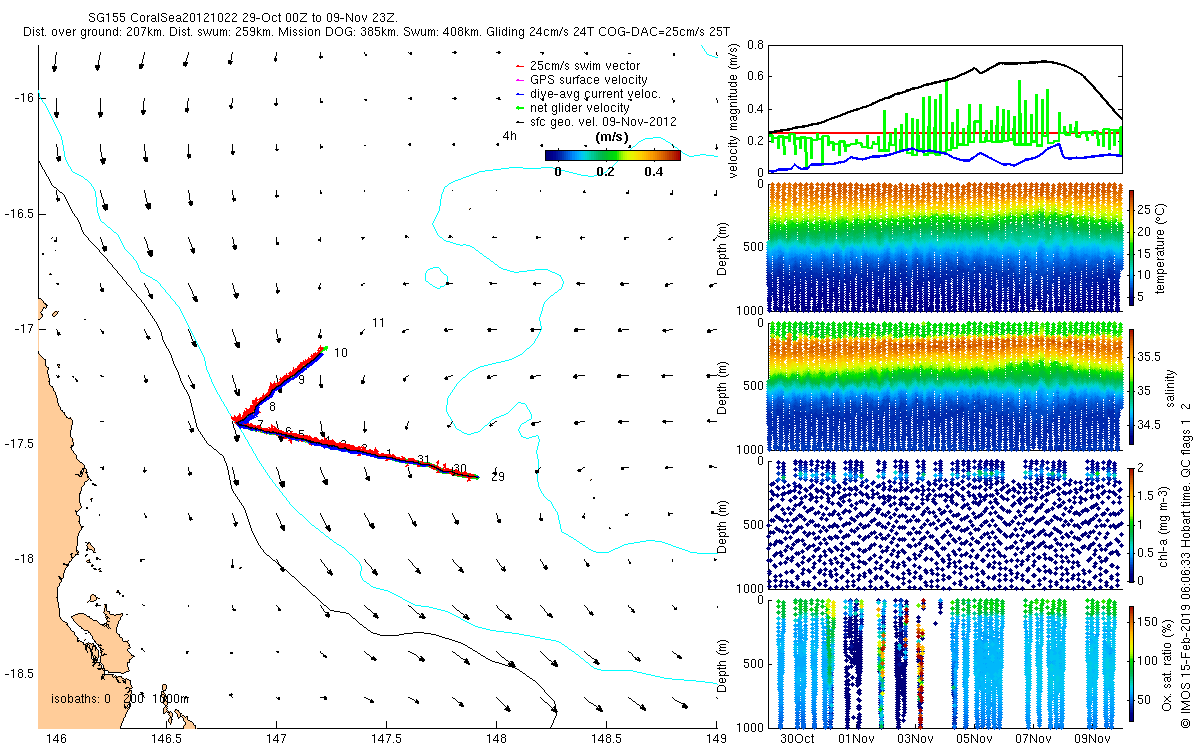1200x750 pixels.
Task: Click the temperature colorbar
Action: pos(1131,247)
